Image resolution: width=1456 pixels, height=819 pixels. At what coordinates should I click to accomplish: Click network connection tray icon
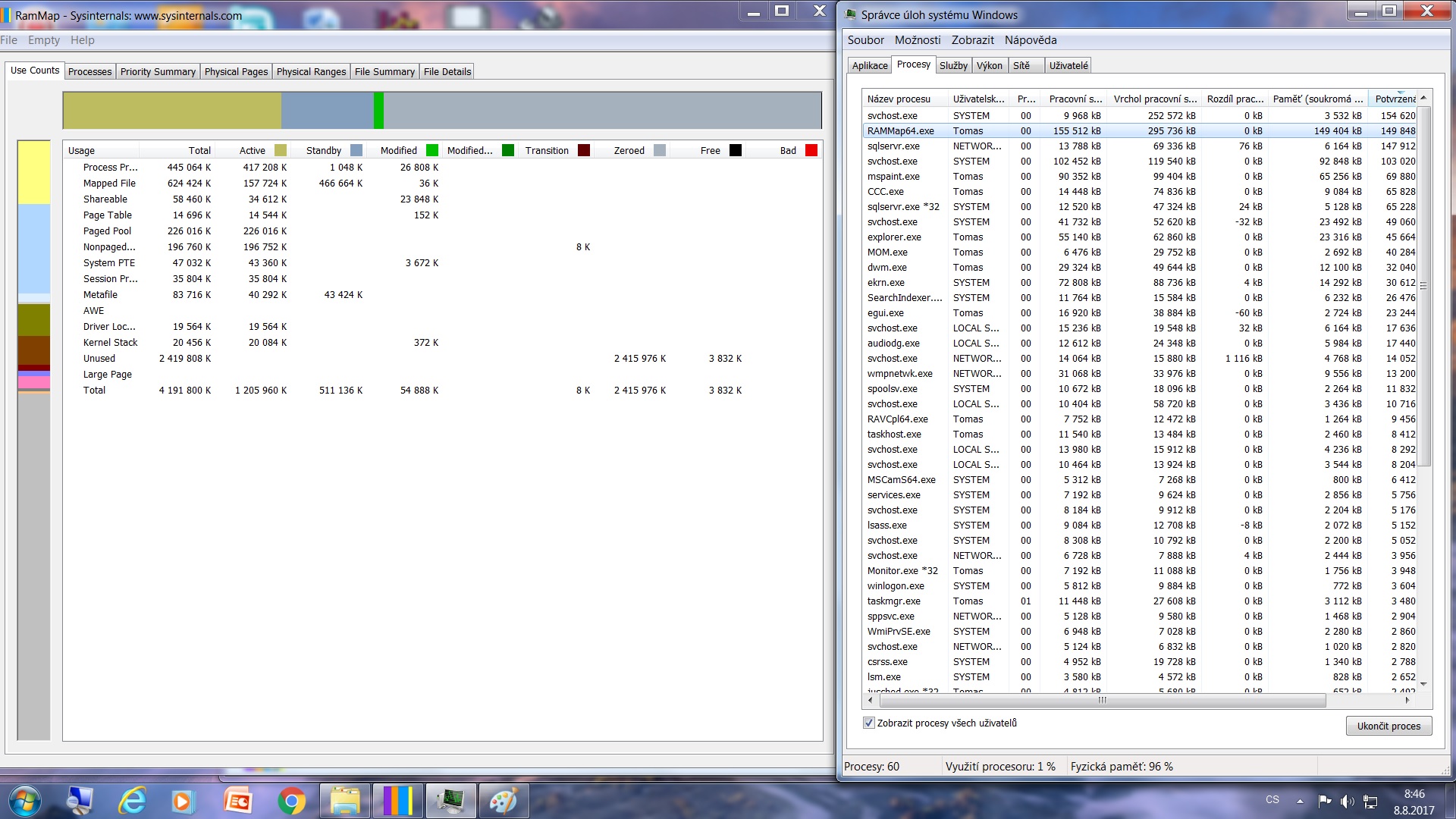pyautogui.click(x=1370, y=801)
